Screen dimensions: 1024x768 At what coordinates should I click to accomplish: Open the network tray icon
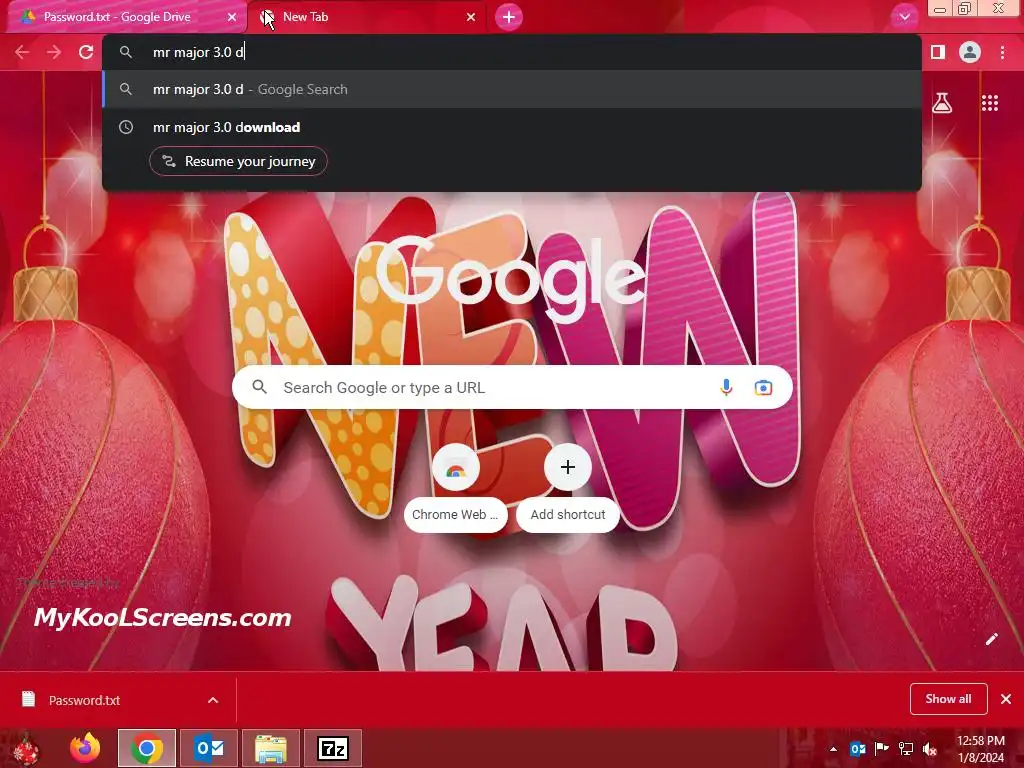click(906, 749)
